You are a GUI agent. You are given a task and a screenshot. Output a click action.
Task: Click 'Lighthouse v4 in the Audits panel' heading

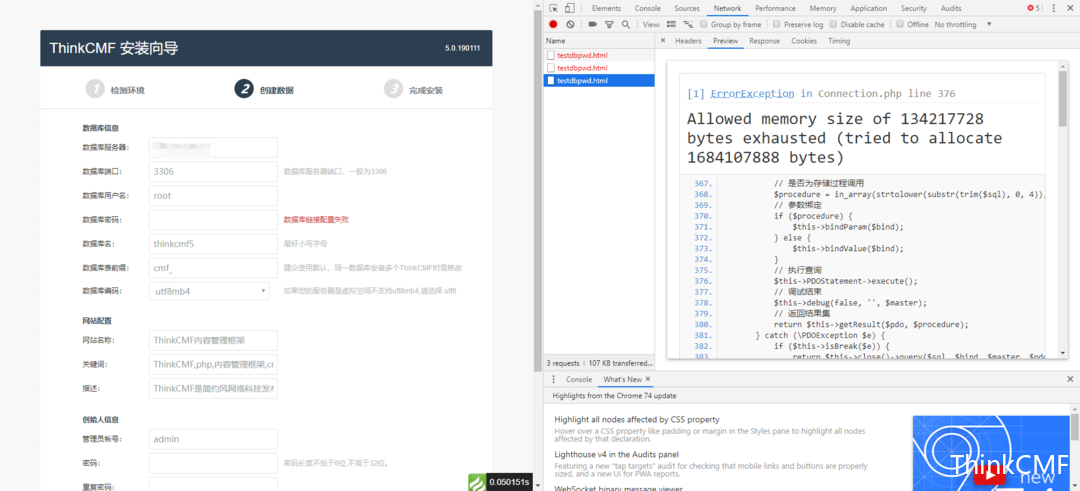(616, 455)
